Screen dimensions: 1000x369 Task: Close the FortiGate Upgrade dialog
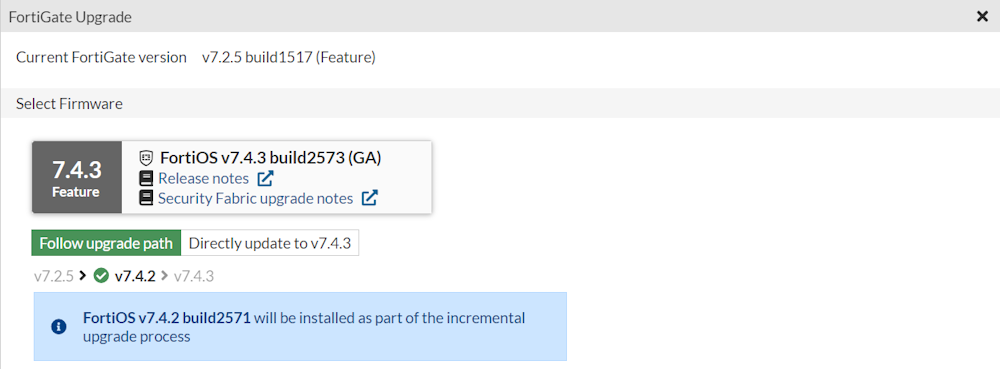(982, 17)
